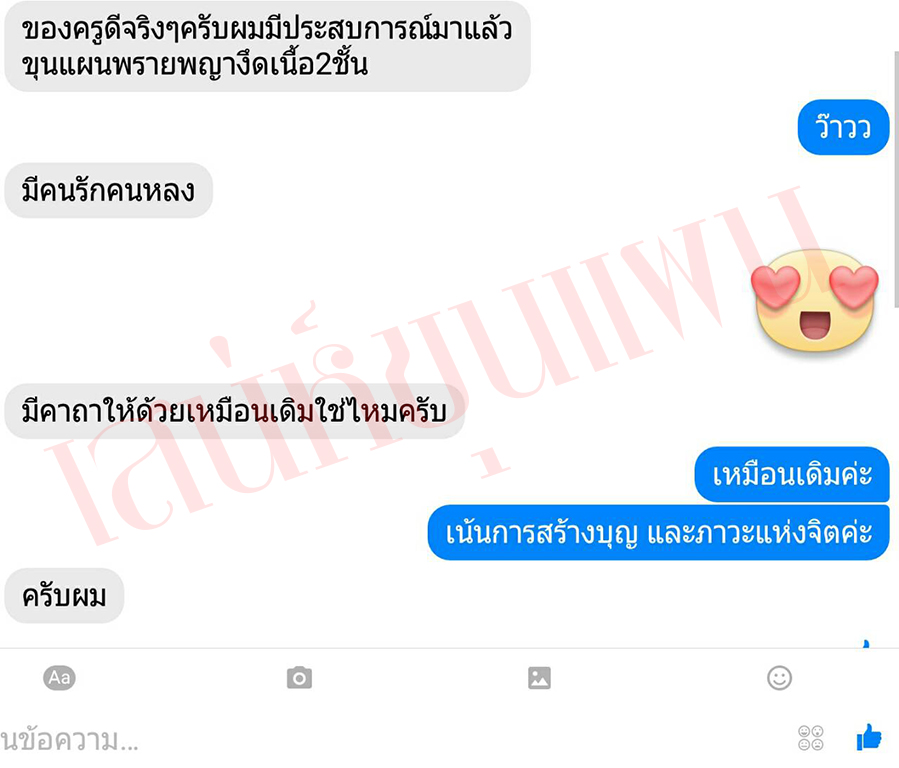
Task: Select the 'ครับผม' gray bubble
Action: pyautogui.click(x=64, y=595)
